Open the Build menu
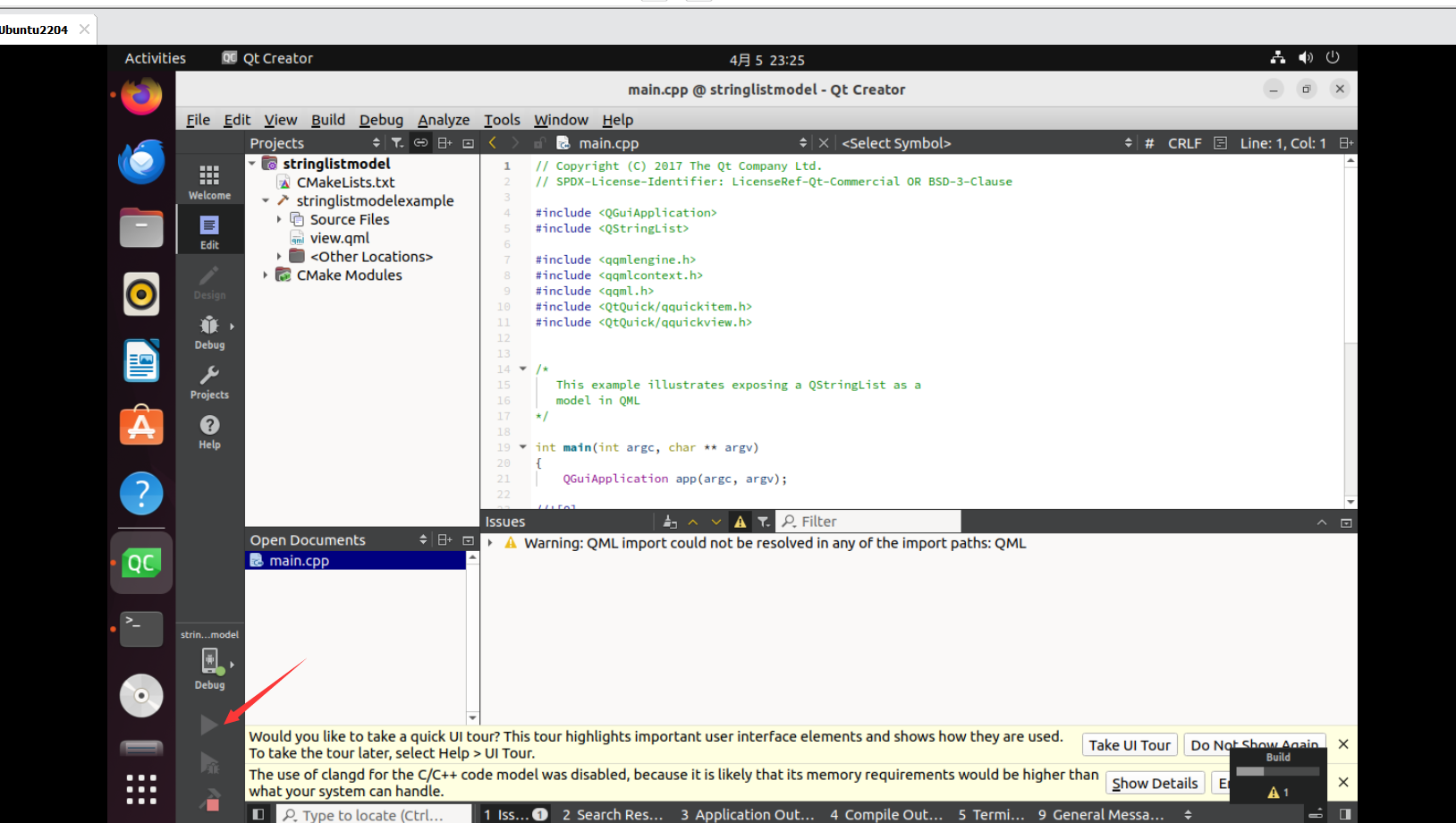 coord(327,120)
